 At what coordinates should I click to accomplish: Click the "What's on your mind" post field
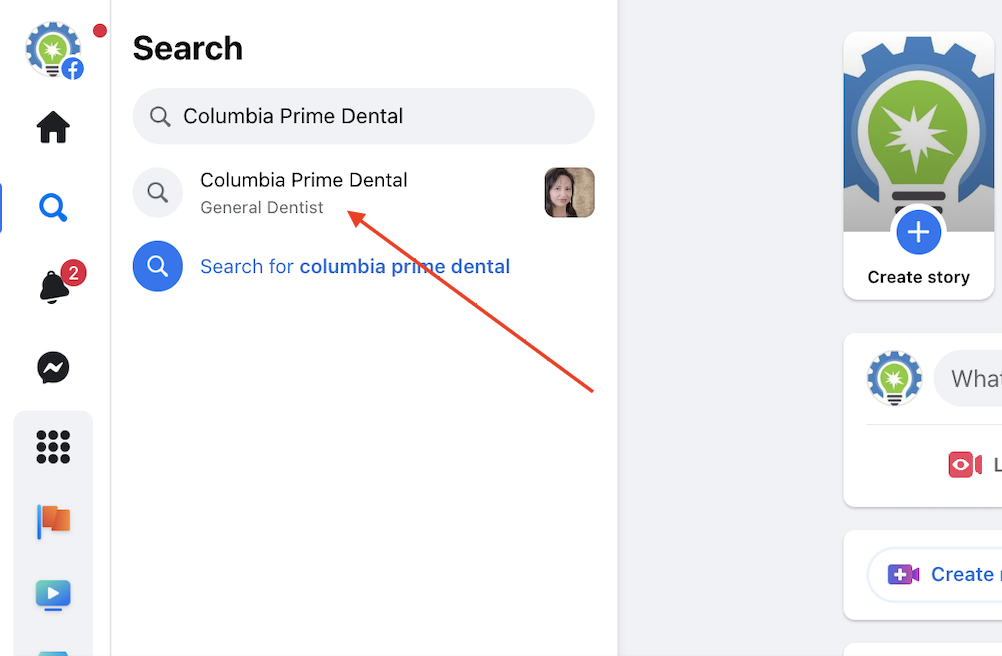tap(972, 379)
